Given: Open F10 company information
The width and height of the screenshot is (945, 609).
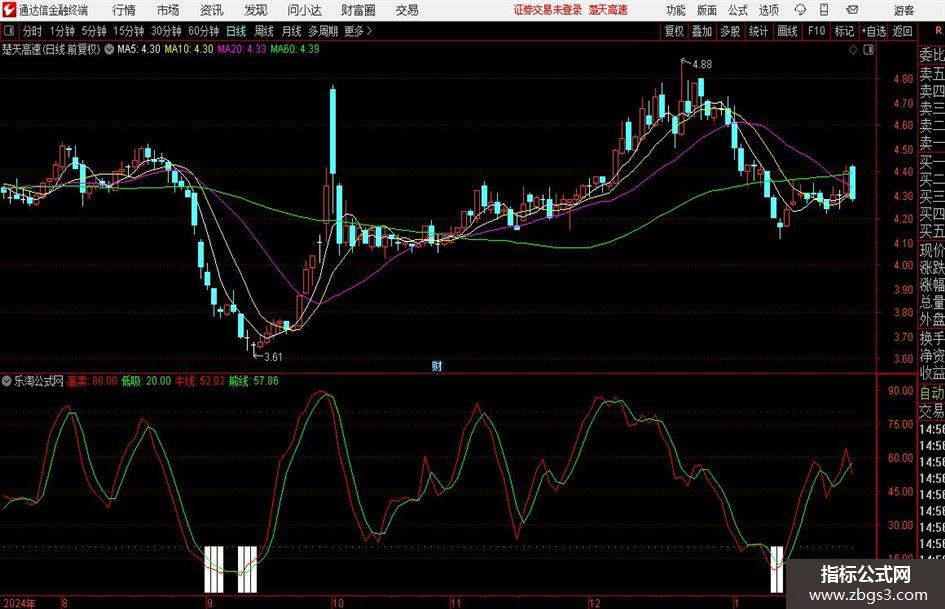Looking at the screenshot, I should [x=817, y=31].
